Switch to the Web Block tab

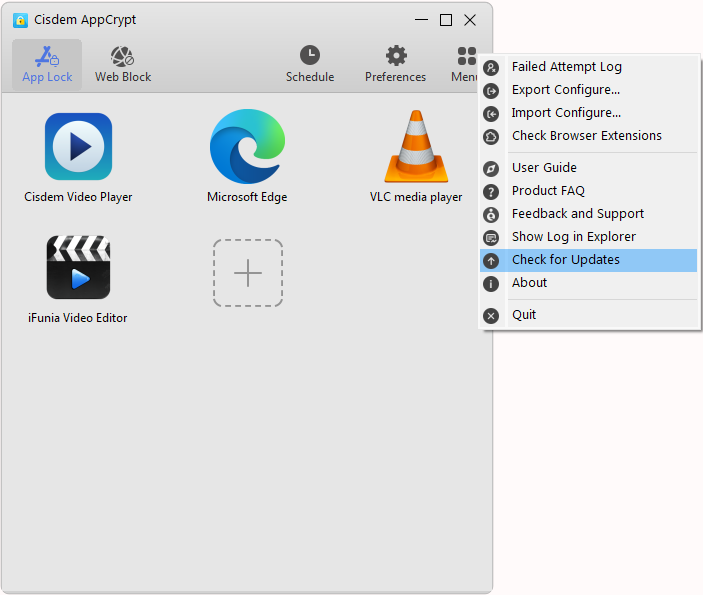(x=123, y=65)
